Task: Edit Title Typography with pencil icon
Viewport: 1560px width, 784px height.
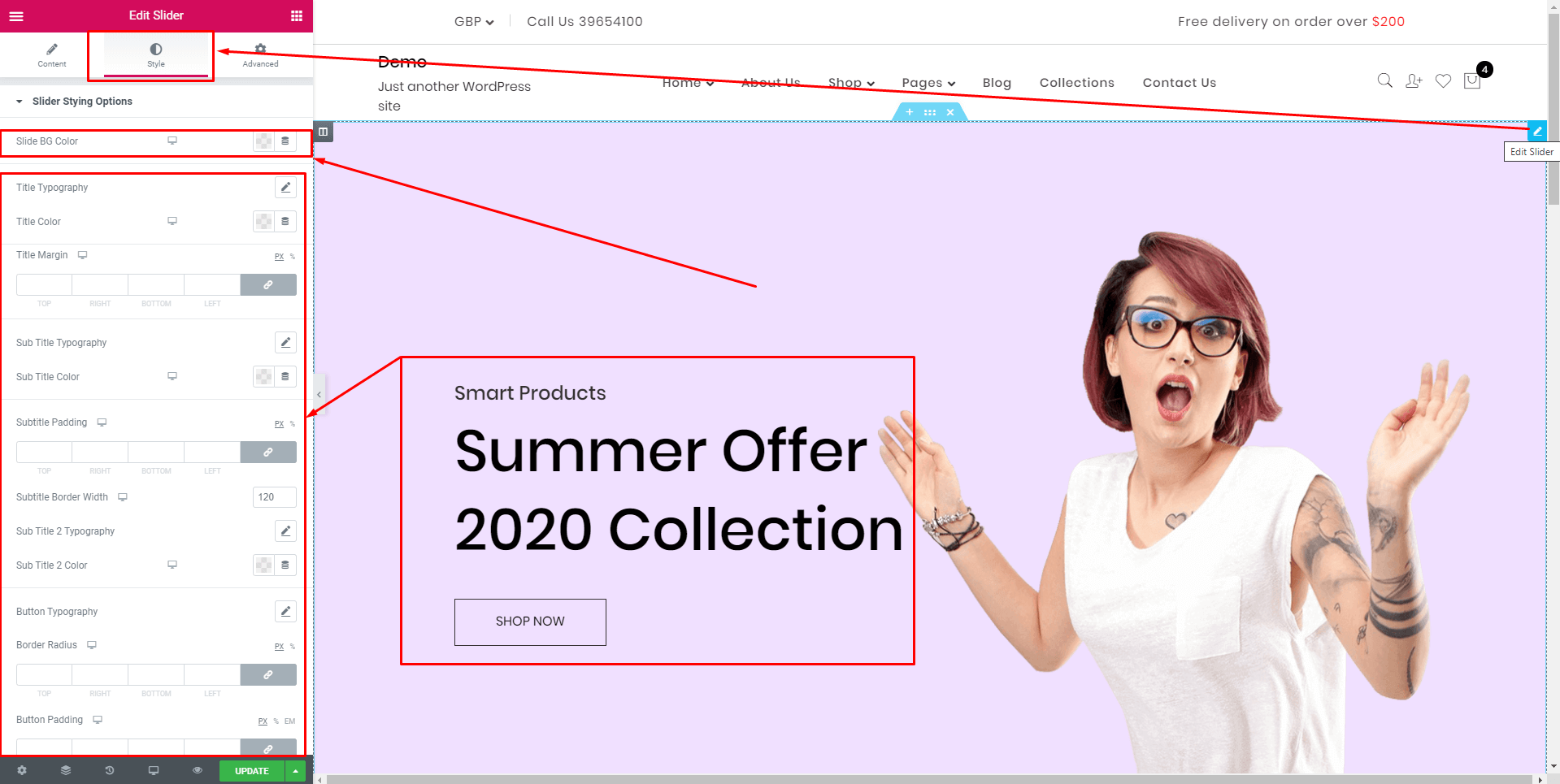Action: tap(285, 188)
